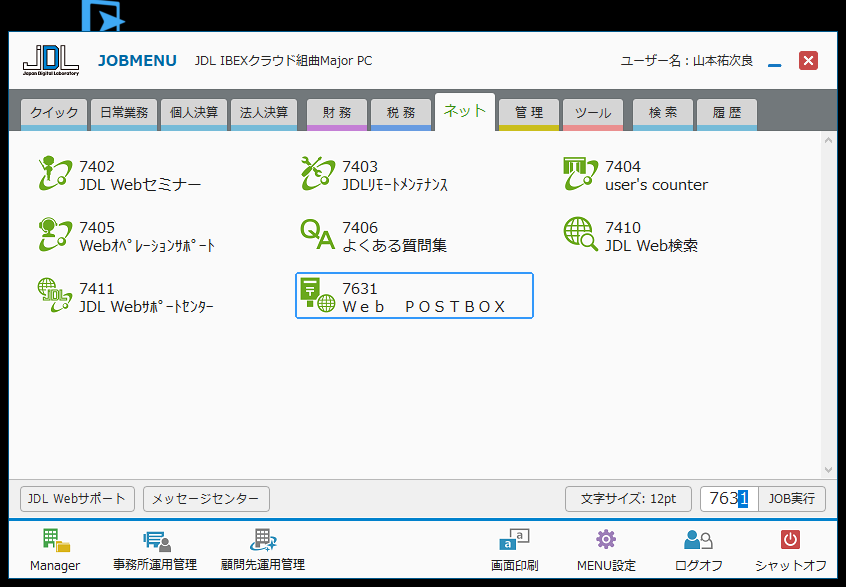The width and height of the screenshot is (846, 587).
Task: Switch to the 日常業務 tab
Action: (x=124, y=113)
